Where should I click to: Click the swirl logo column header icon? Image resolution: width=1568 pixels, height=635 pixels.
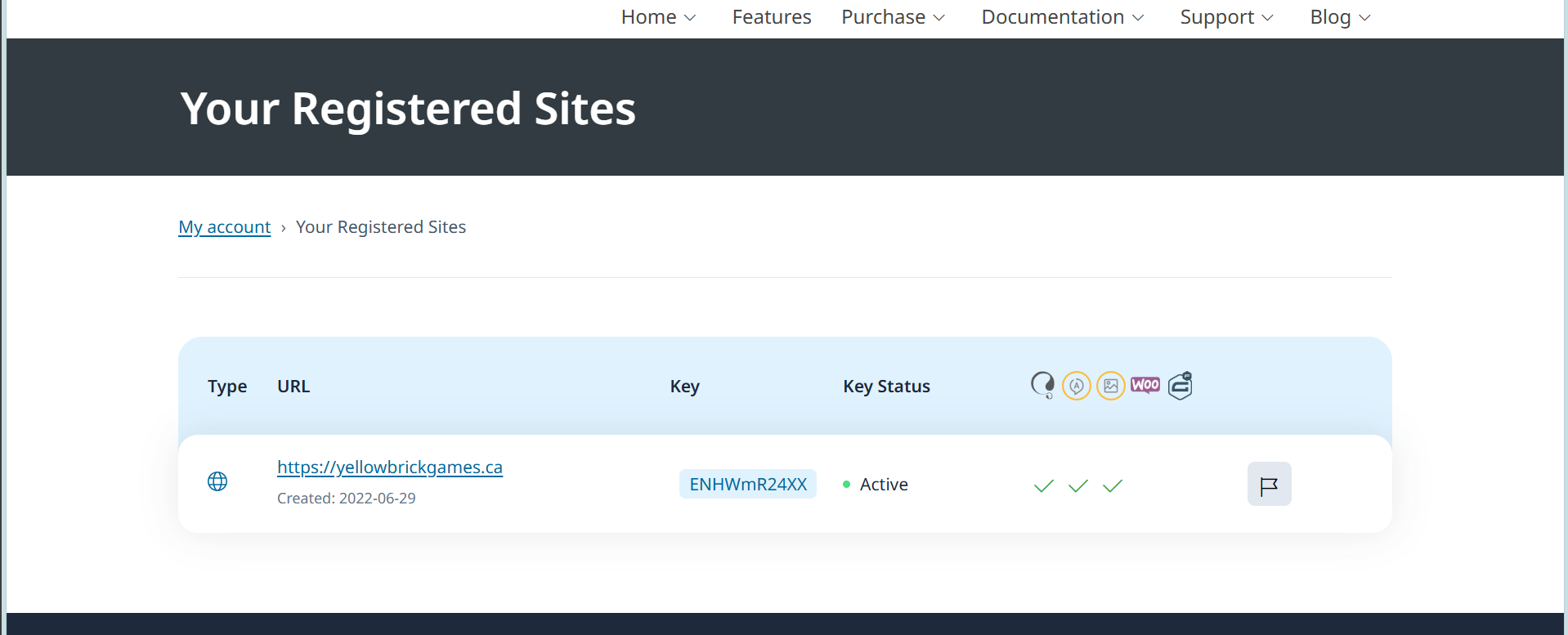1042,385
